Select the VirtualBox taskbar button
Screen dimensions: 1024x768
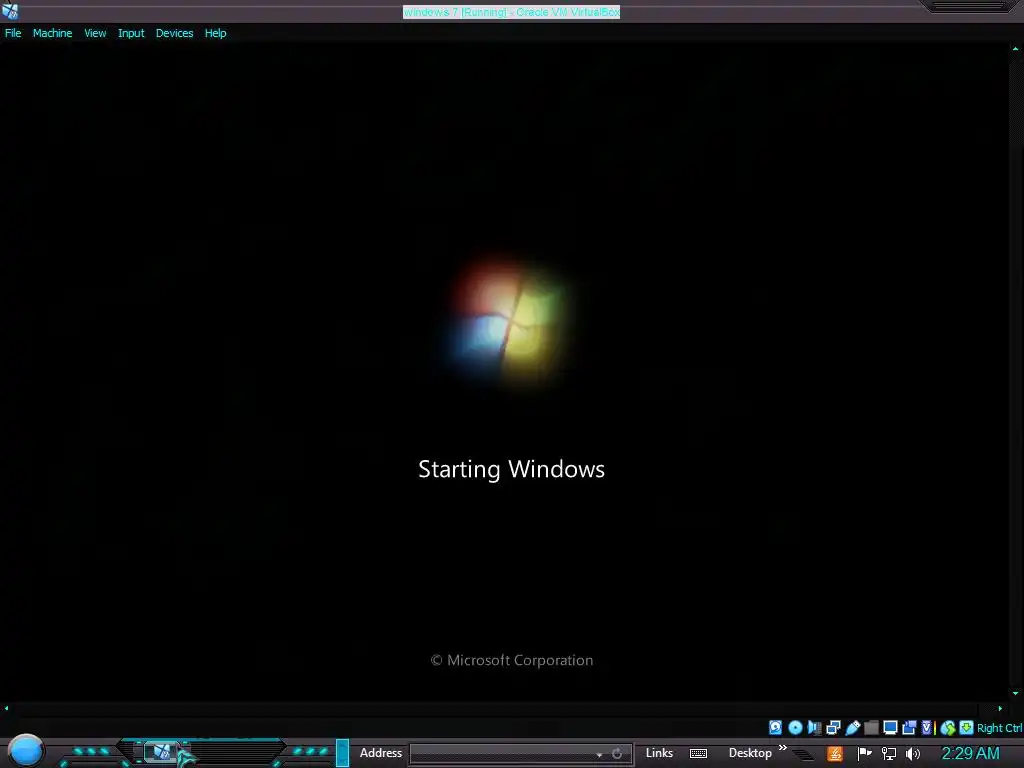point(161,752)
